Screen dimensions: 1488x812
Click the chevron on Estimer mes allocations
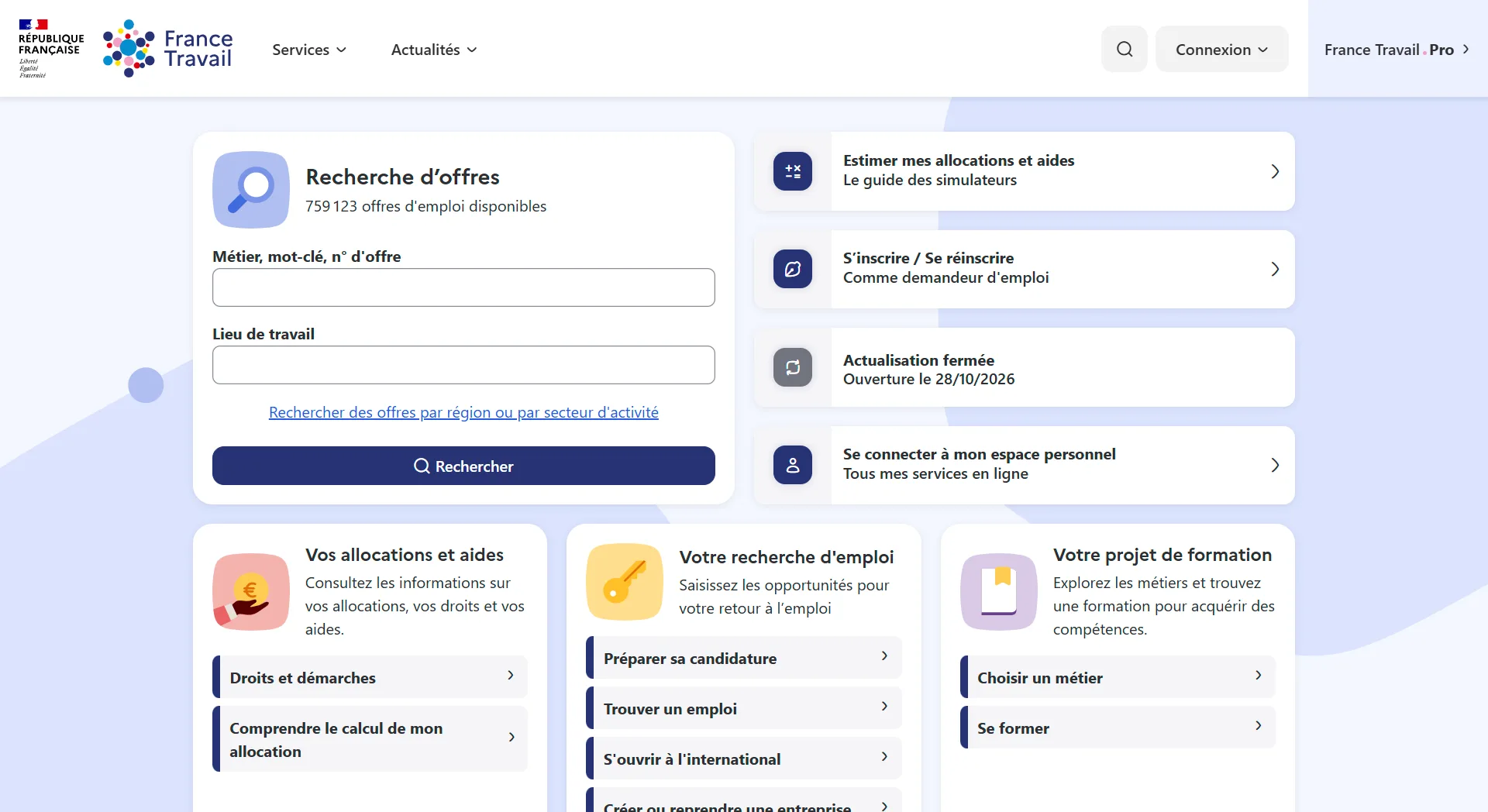[1275, 171]
